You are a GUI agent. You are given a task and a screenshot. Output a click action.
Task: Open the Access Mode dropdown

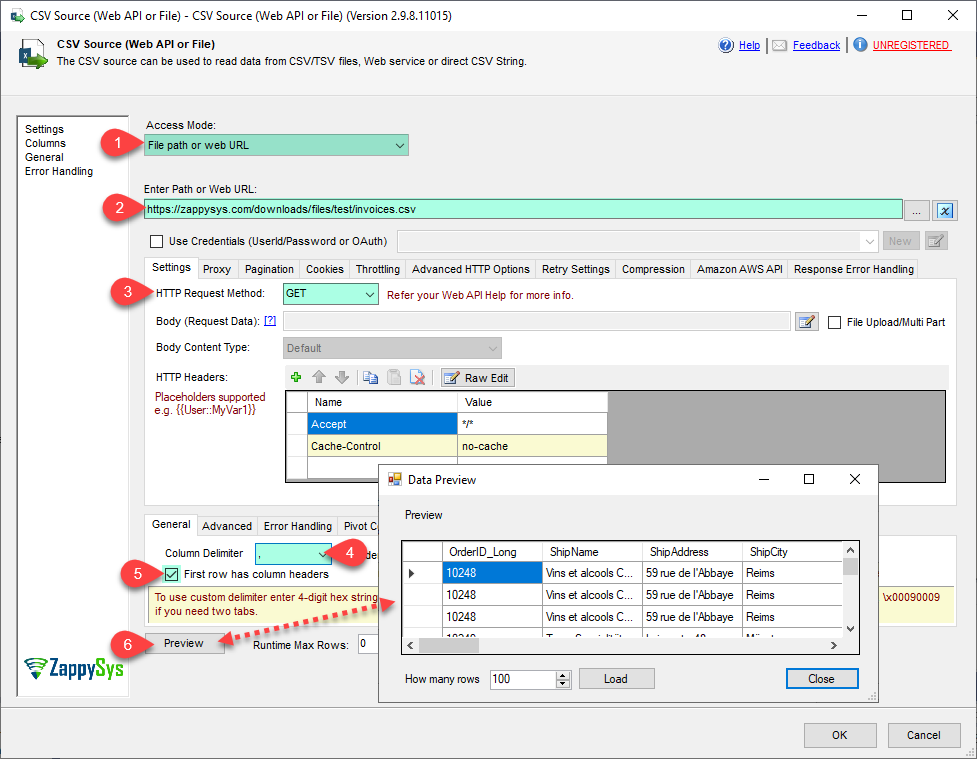[x=276, y=145]
